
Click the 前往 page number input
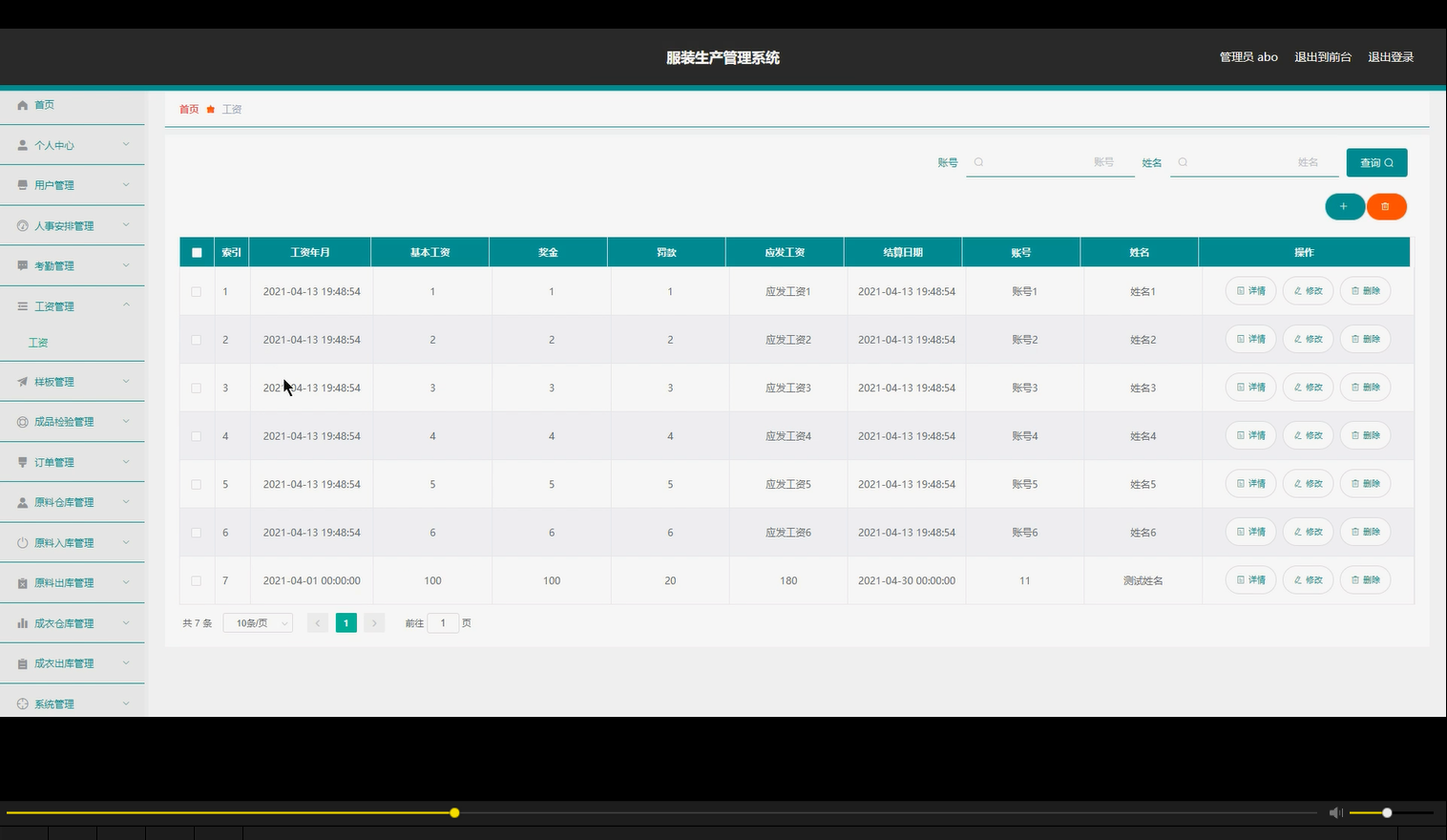[x=443, y=623]
